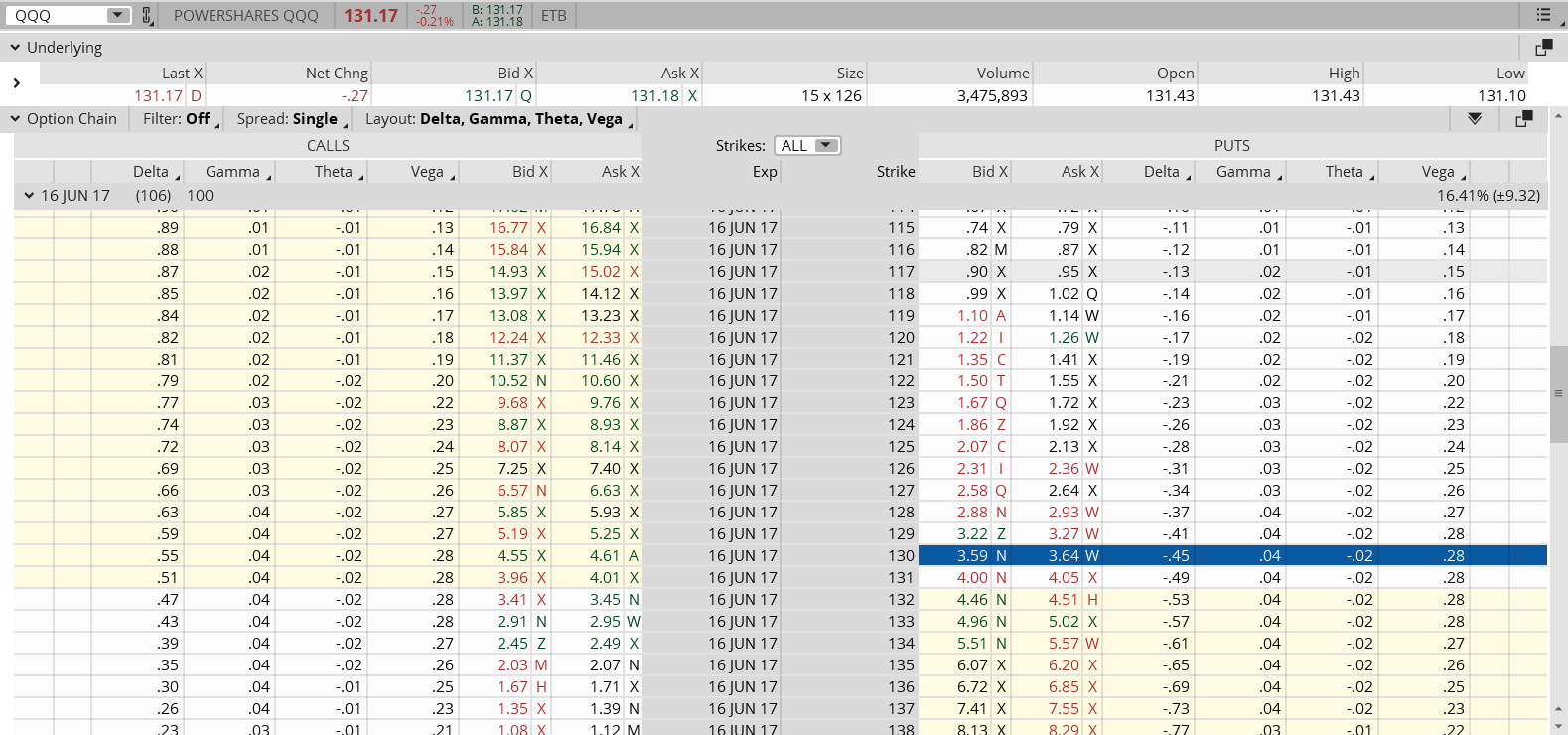Click the vertical scrollbar thumb of option chain
Image resolution: width=1568 pixels, height=735 pixels.
point(1558,393)
